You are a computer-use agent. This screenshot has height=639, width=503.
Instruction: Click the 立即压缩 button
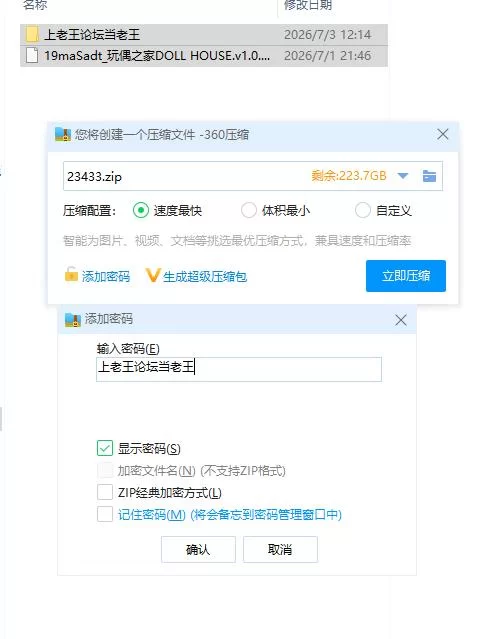[406, 276]
